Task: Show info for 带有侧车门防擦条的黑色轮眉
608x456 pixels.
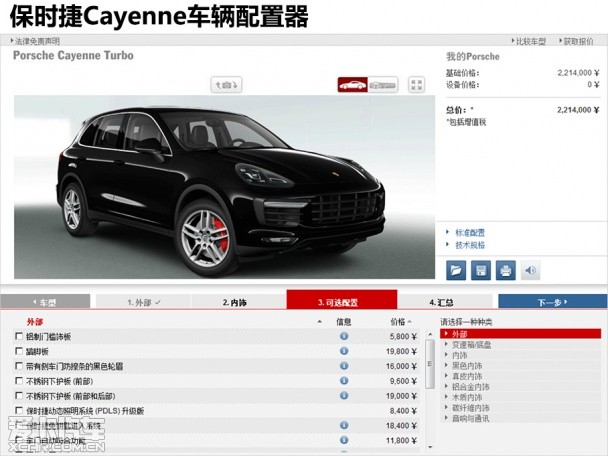Action: point(344,365)
